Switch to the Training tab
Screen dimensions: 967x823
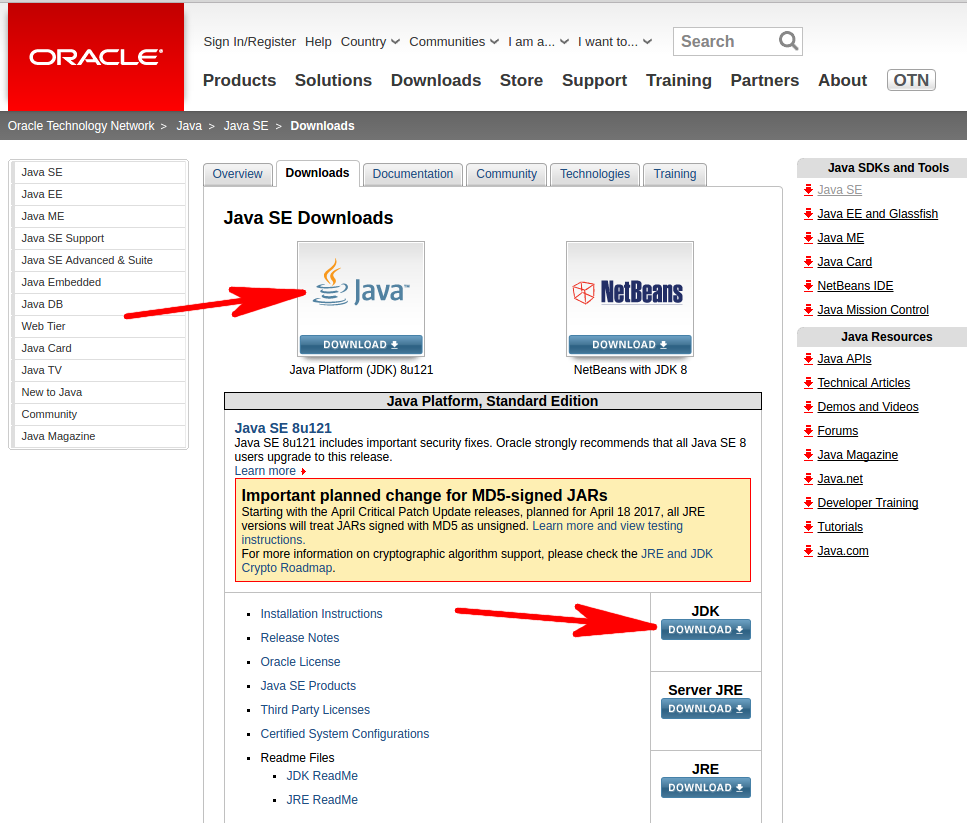[x=675, y=174]
